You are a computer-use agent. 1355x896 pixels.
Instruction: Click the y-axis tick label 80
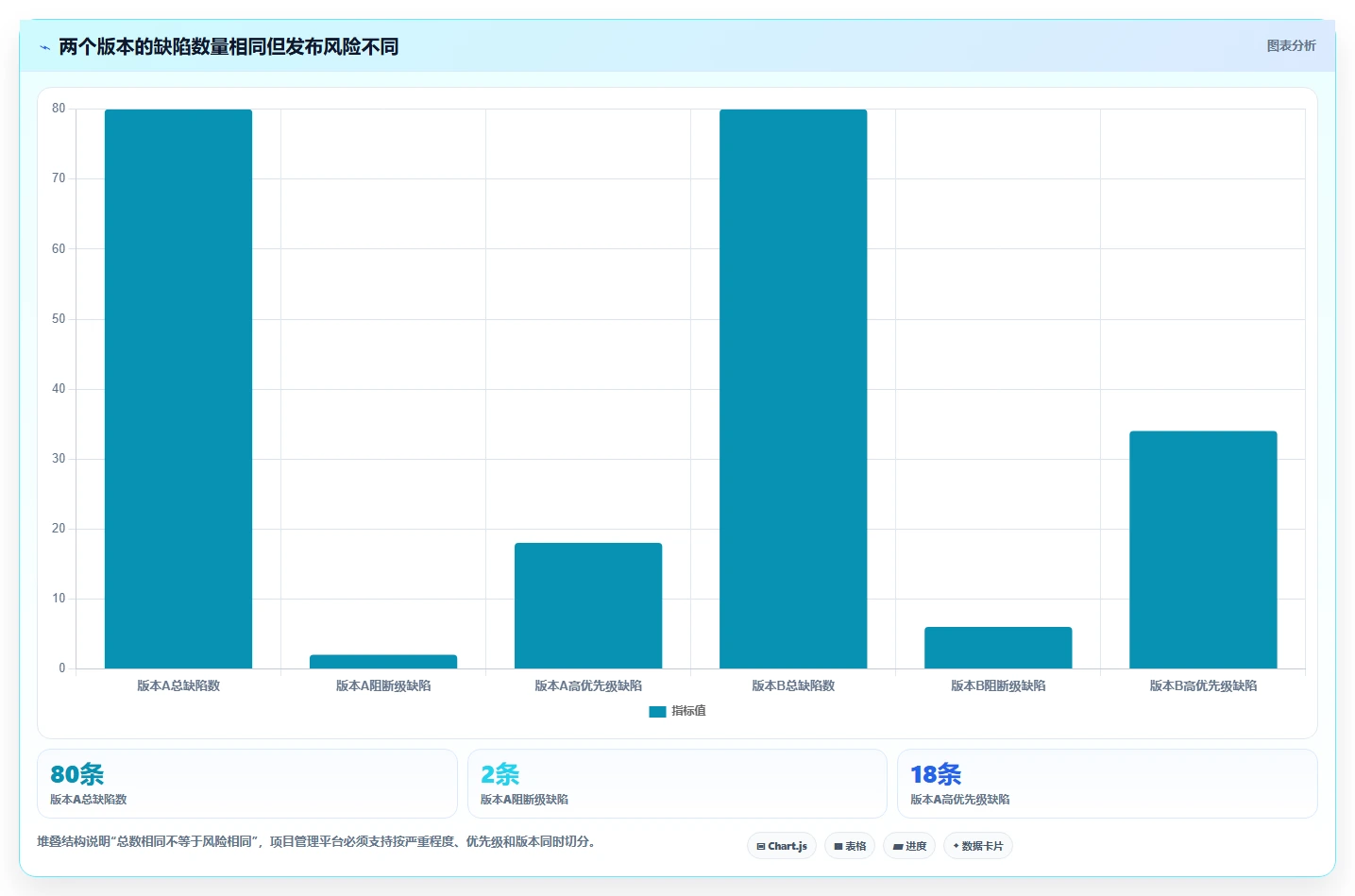click(x=59, y=109)
